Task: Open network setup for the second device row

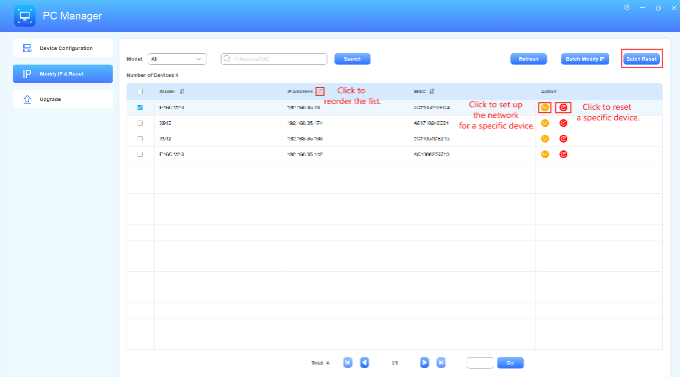Action: (x=545, y=123)
